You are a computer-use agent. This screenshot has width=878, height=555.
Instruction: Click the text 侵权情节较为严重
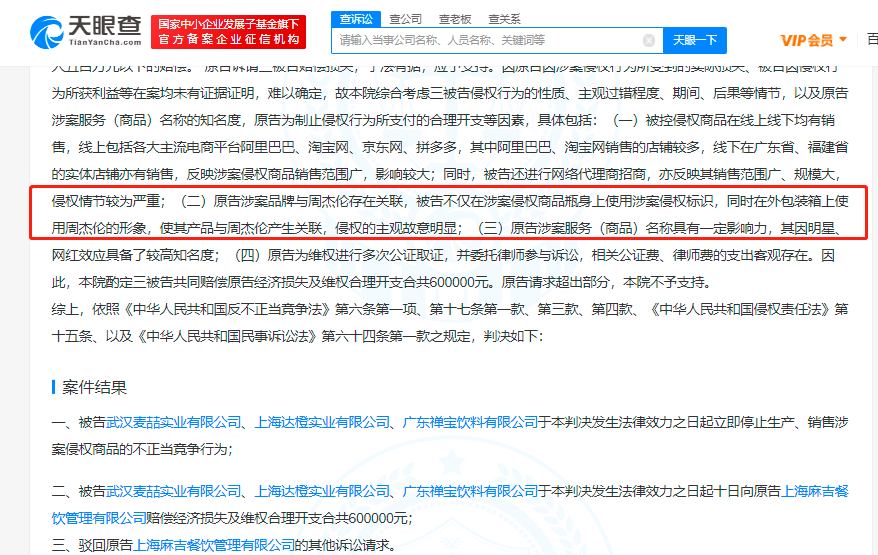tap(105, 201)
